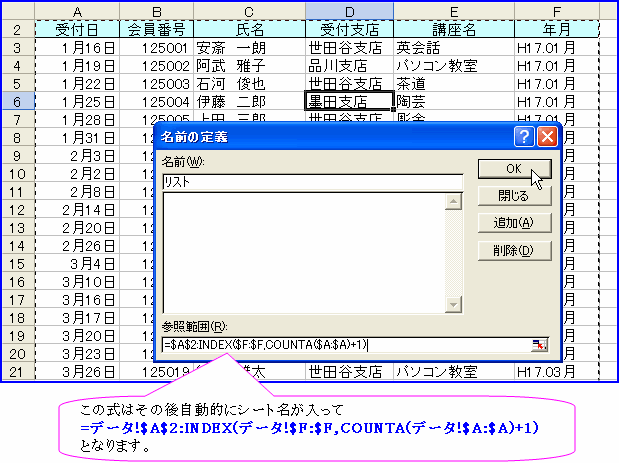
Task: Select row 2 header
Action: coord(18,30)
